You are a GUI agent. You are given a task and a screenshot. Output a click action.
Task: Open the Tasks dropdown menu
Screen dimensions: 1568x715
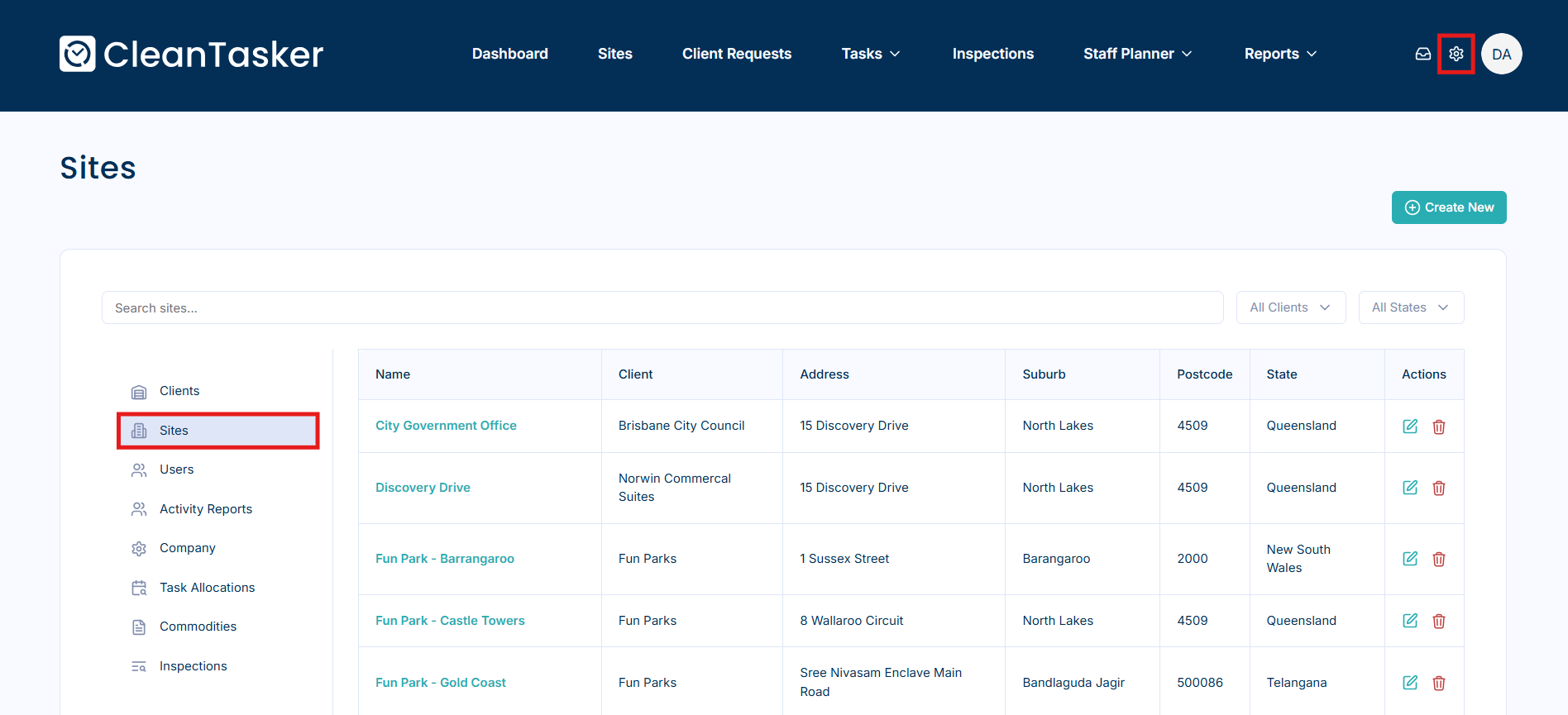[870, 54]
